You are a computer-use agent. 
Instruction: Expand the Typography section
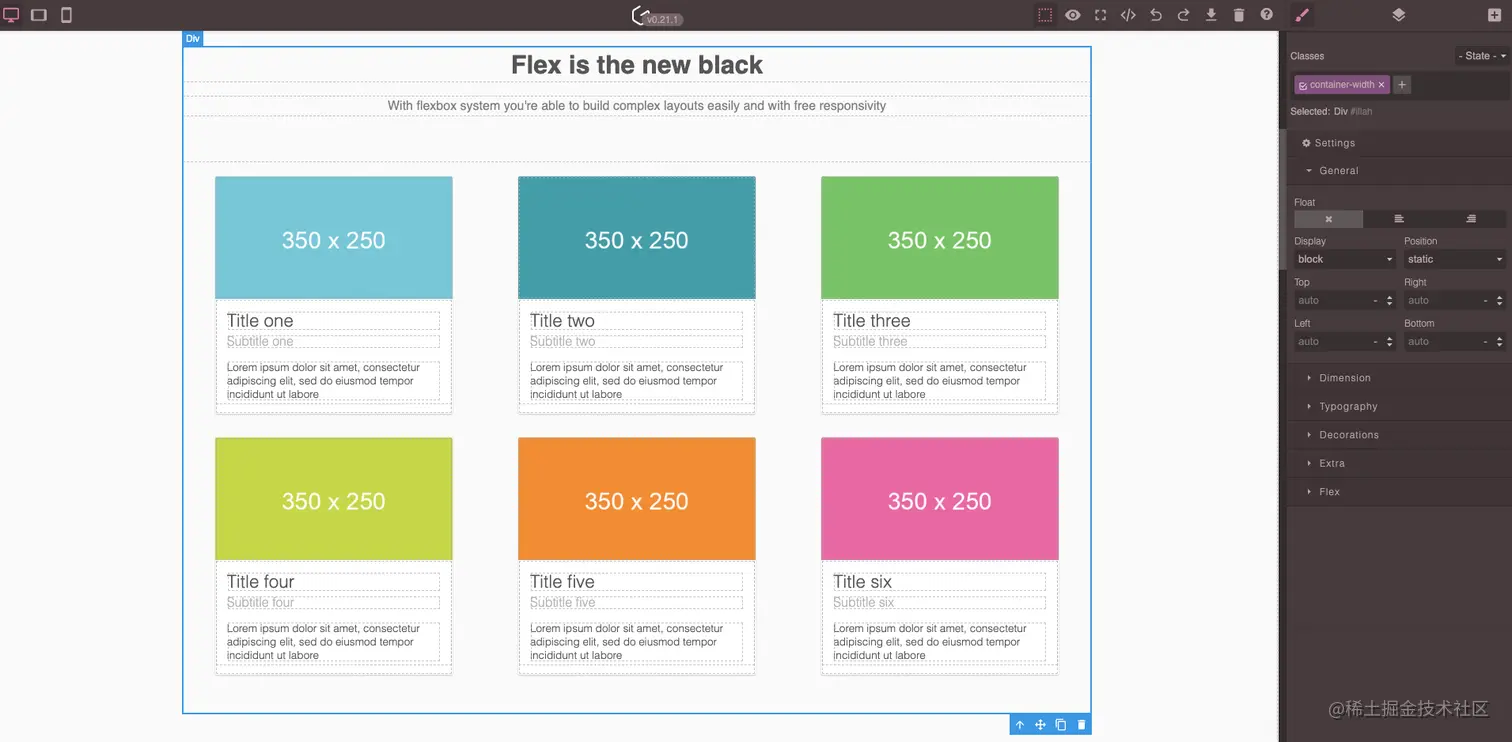coord(1398,407)
